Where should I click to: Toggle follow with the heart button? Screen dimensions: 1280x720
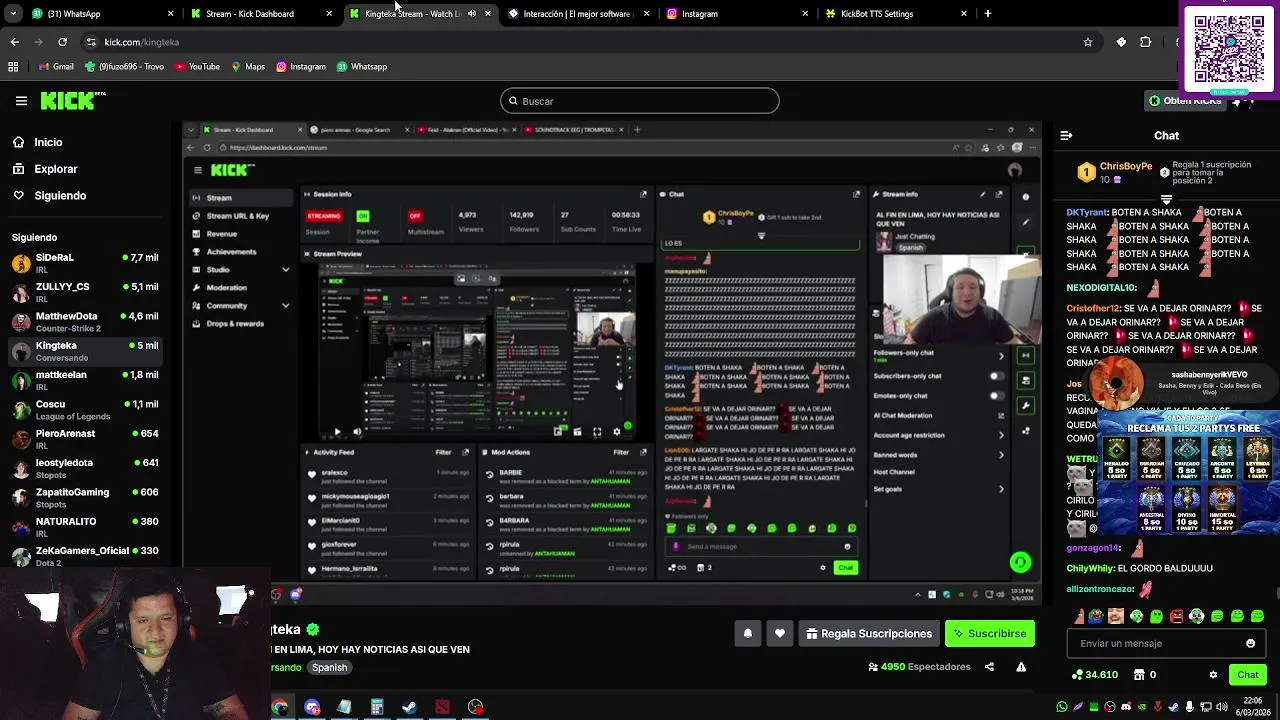[x=780, y=633]
